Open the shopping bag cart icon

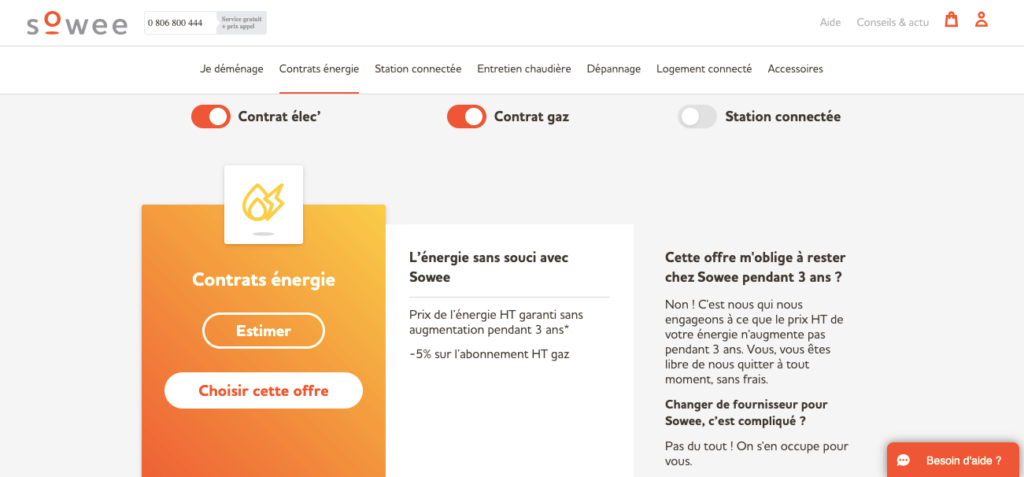(952, 20)
